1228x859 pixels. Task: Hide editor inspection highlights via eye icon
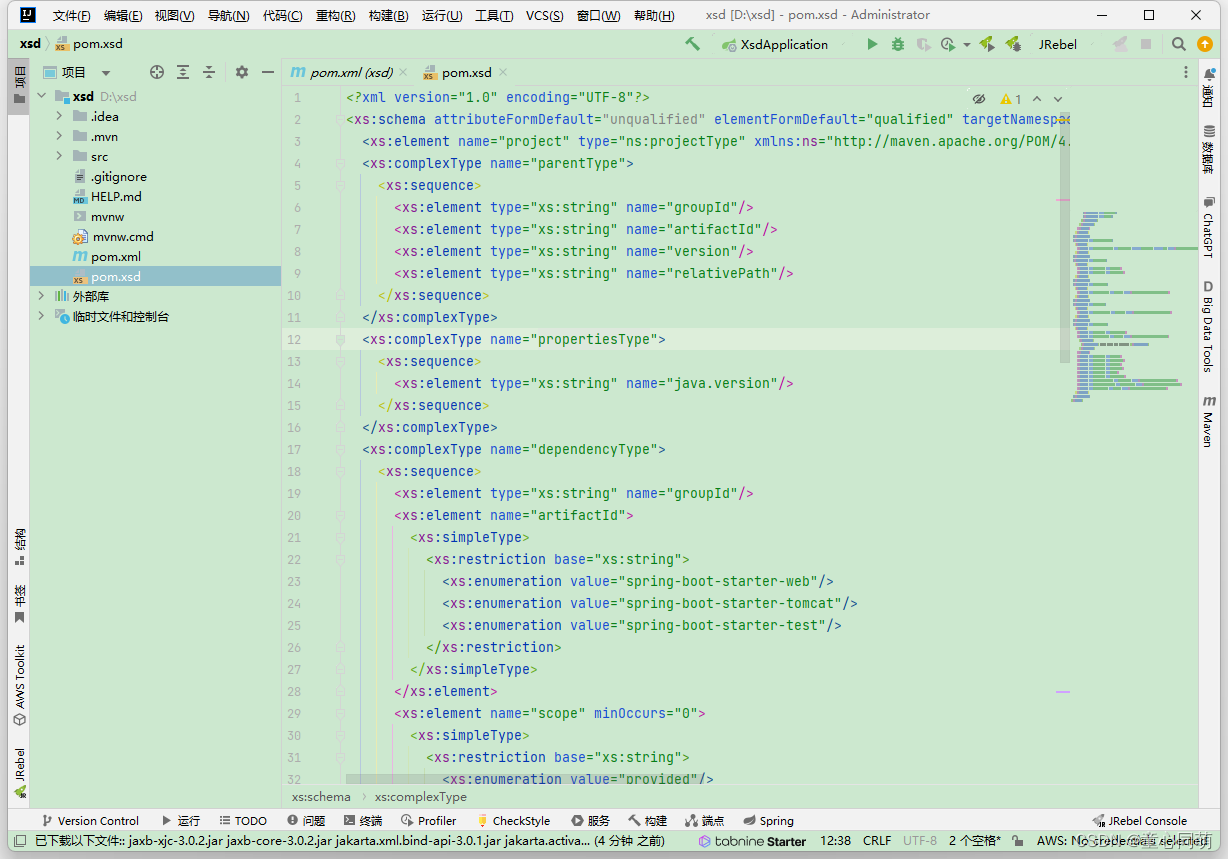click(978, 98)
